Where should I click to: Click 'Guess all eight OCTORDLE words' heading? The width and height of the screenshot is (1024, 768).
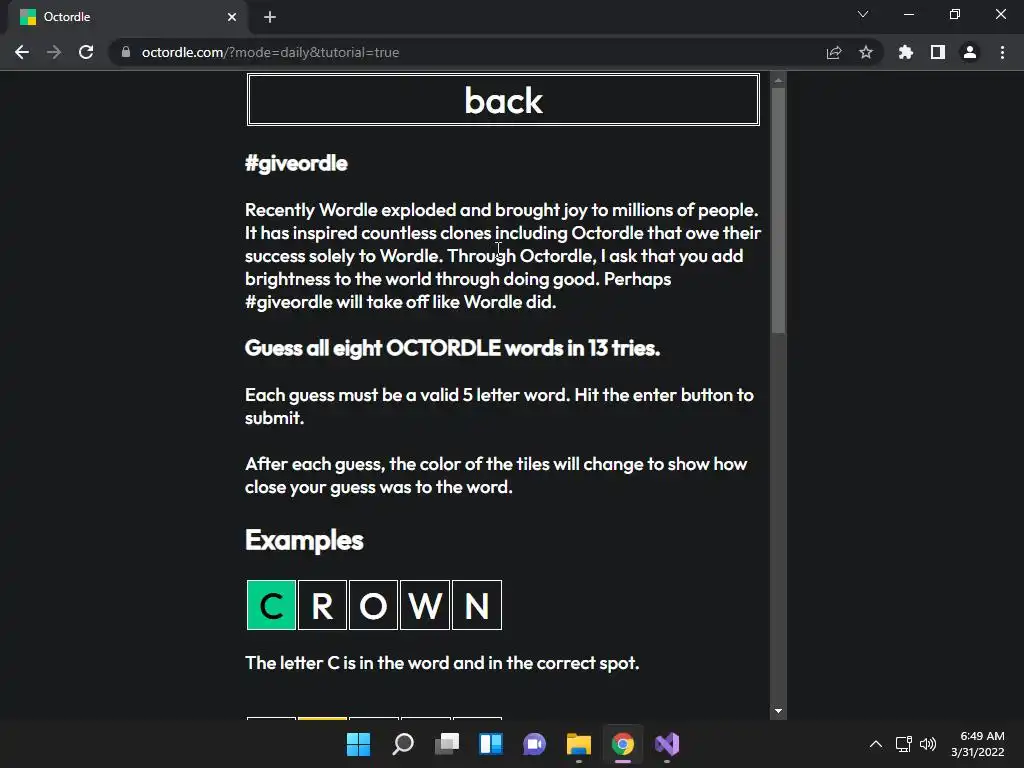(x=452, y=348)
